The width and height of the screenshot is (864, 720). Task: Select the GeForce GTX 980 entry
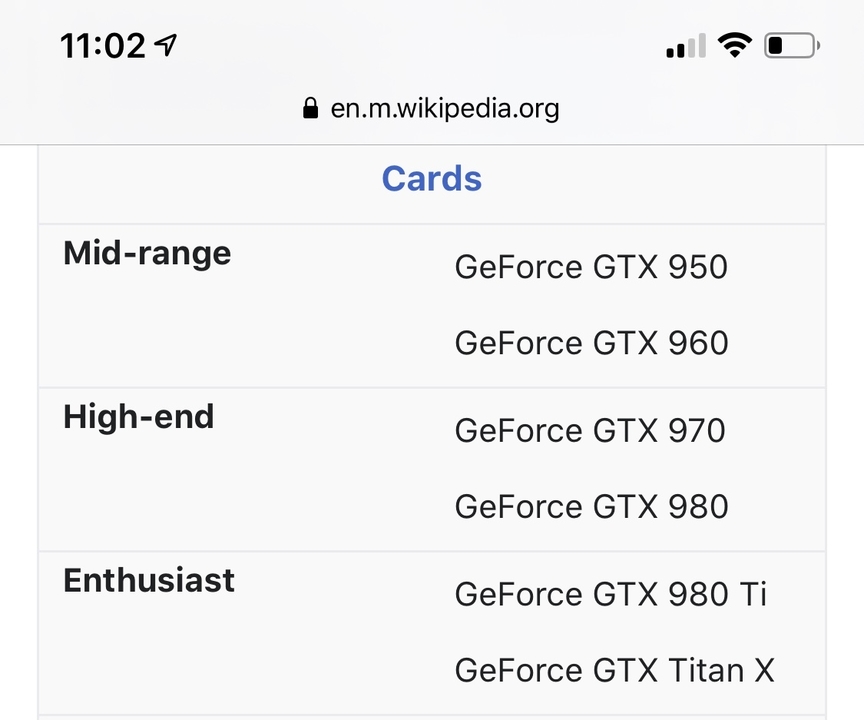pyautogui.click(x=591, y=507)
